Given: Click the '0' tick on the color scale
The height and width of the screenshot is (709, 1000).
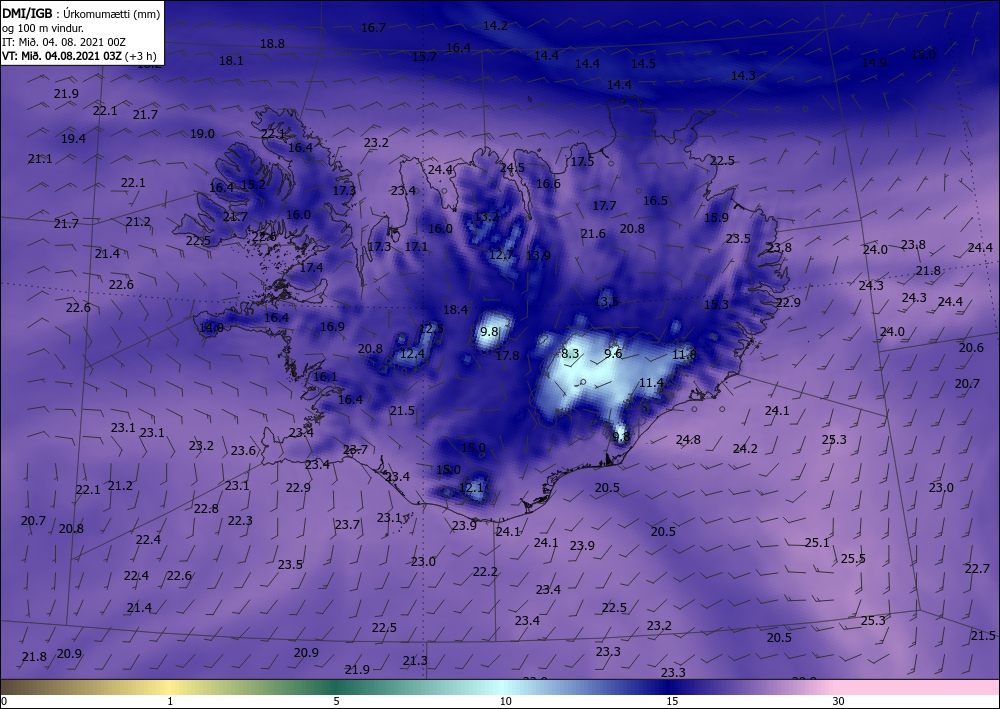Looking at the screenshot, I should (x=4, y=701).
